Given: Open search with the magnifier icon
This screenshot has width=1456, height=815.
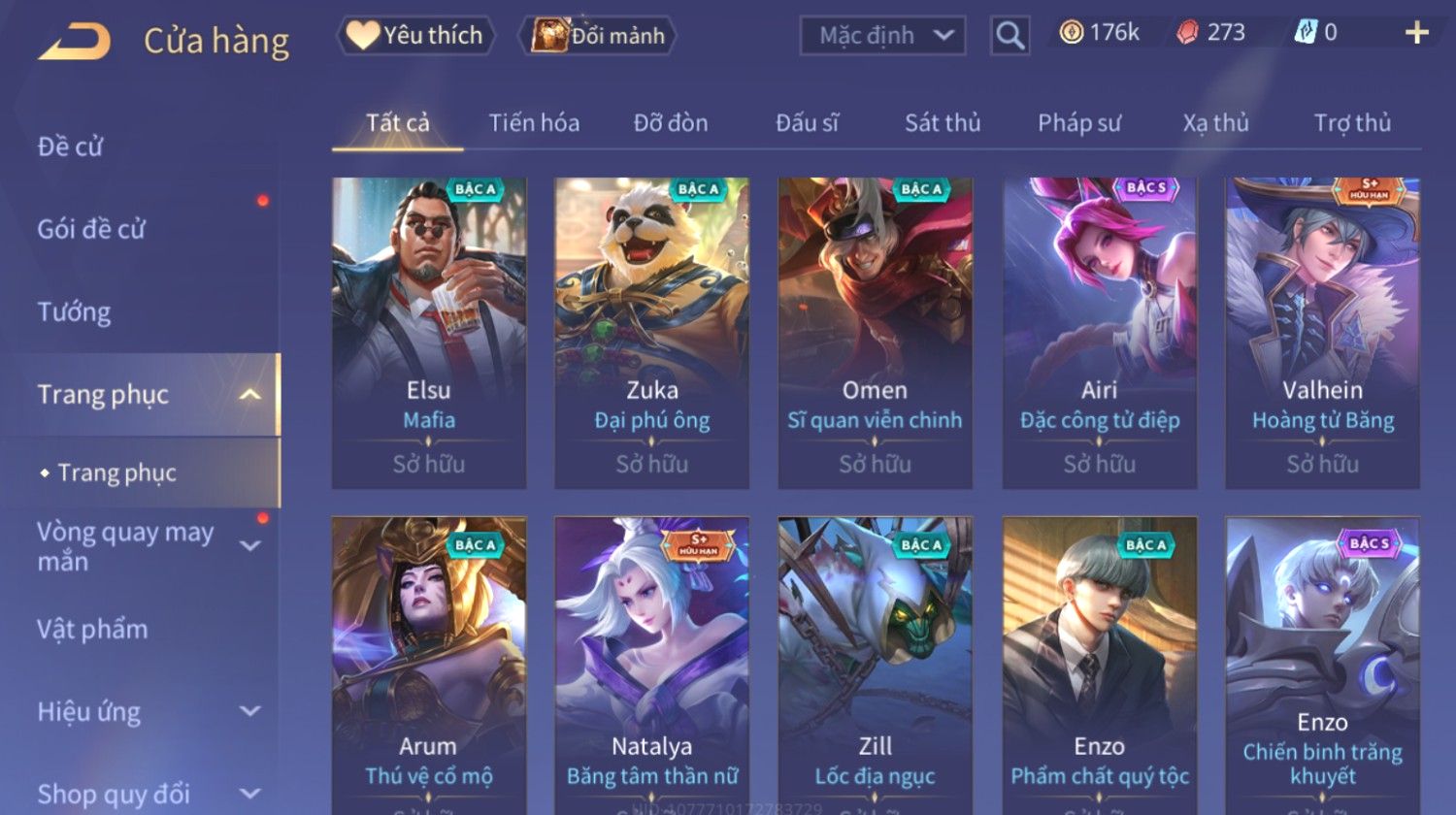Looking at the screenshot, I should [x=1009, y=36].
